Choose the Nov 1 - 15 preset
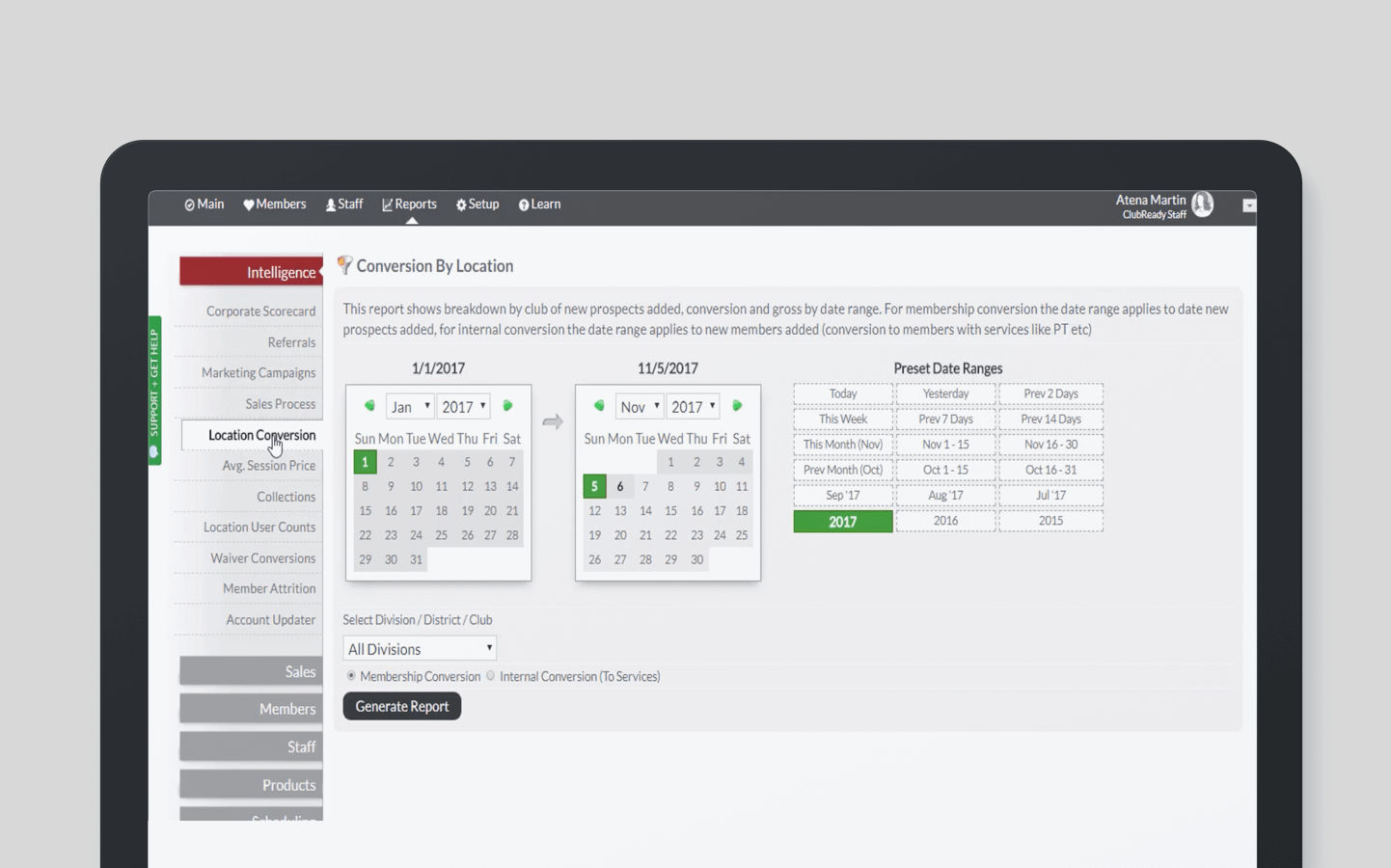1391x868 pixels. pos(945,445)
